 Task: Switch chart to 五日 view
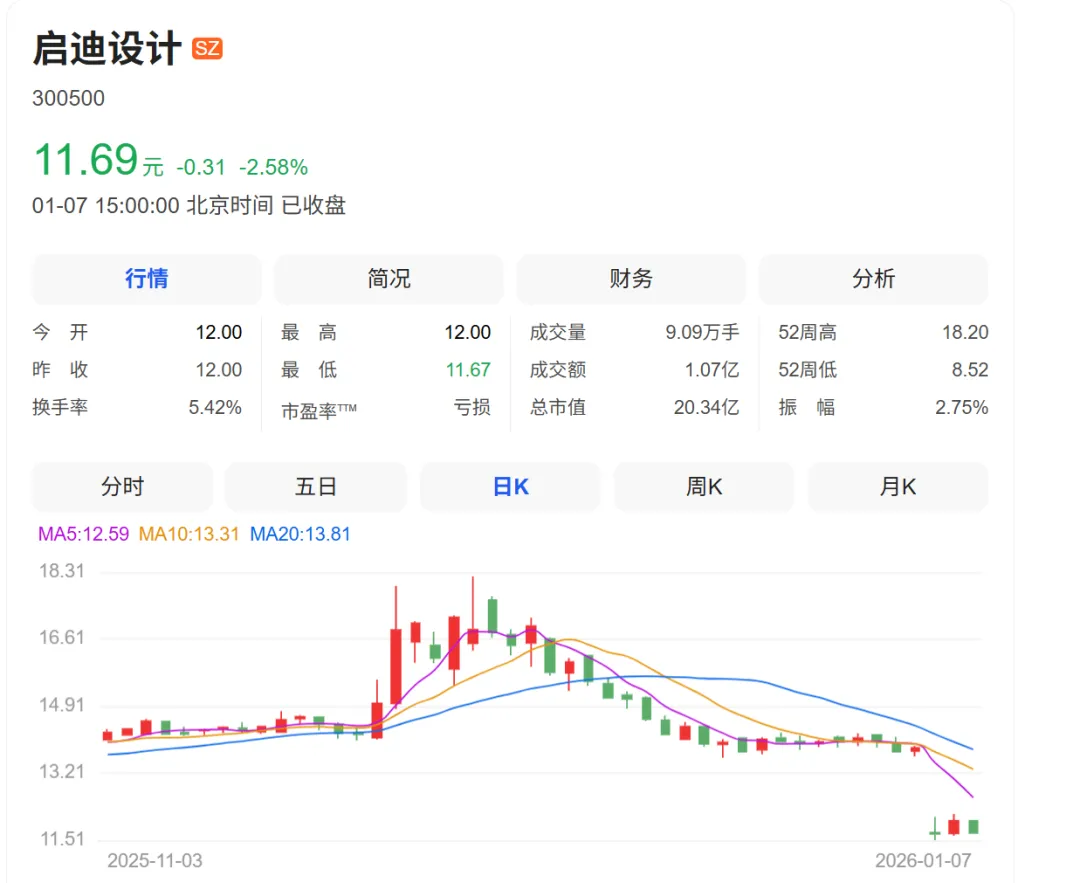click(316, 487)
